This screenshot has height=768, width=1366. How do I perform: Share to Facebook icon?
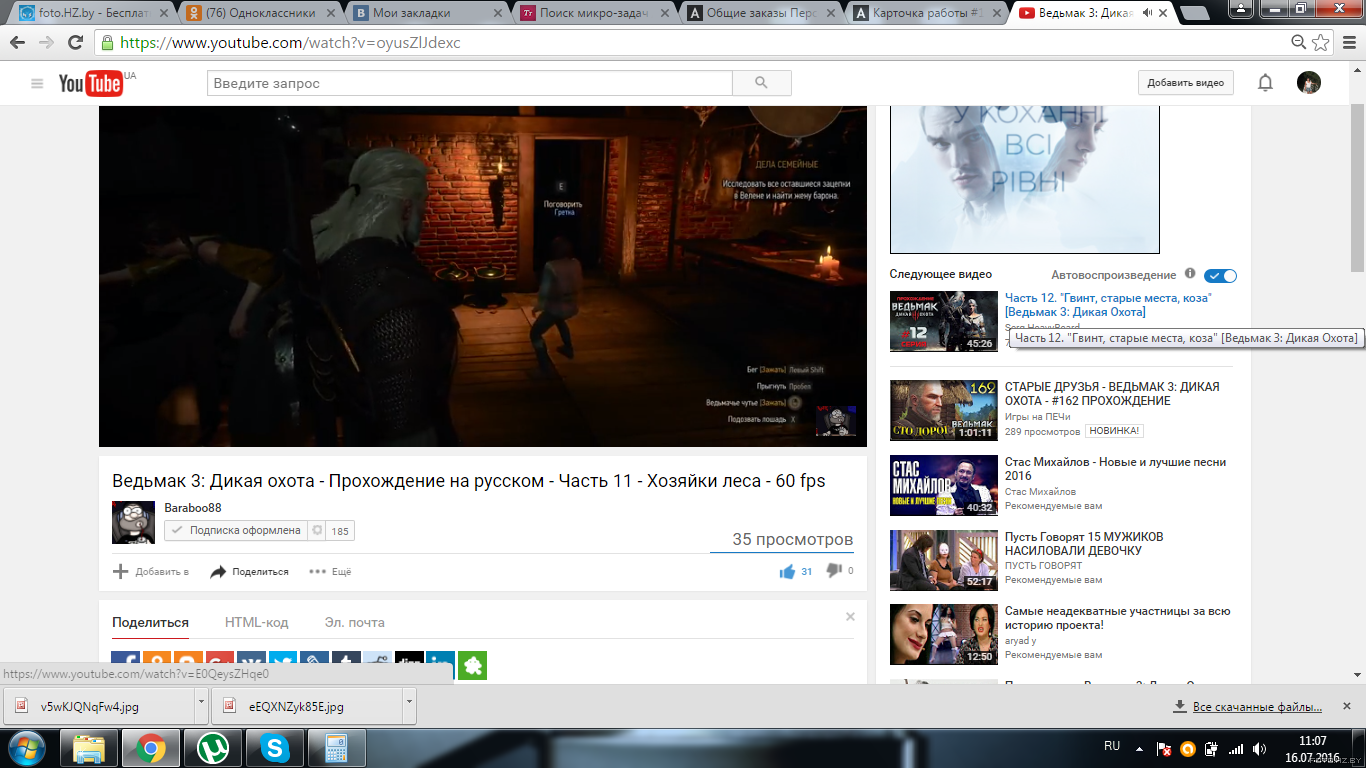pos(126,665)
